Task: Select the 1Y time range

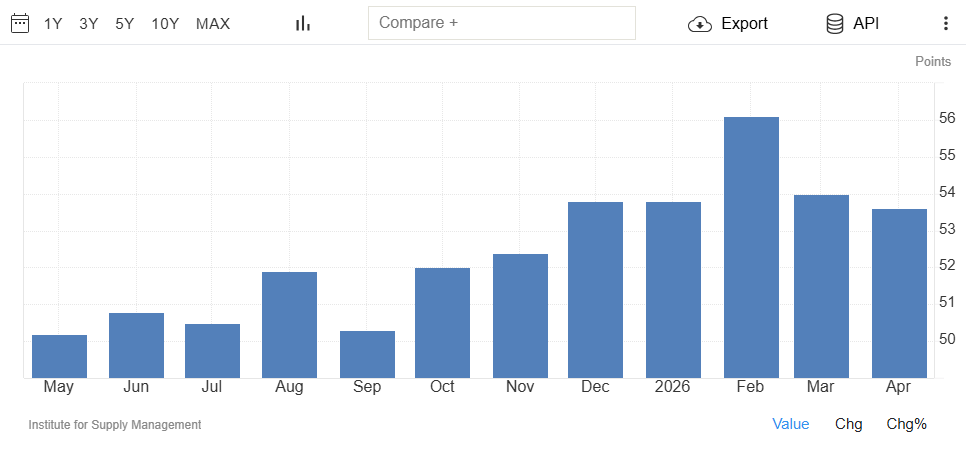Action: click(53, 24)
